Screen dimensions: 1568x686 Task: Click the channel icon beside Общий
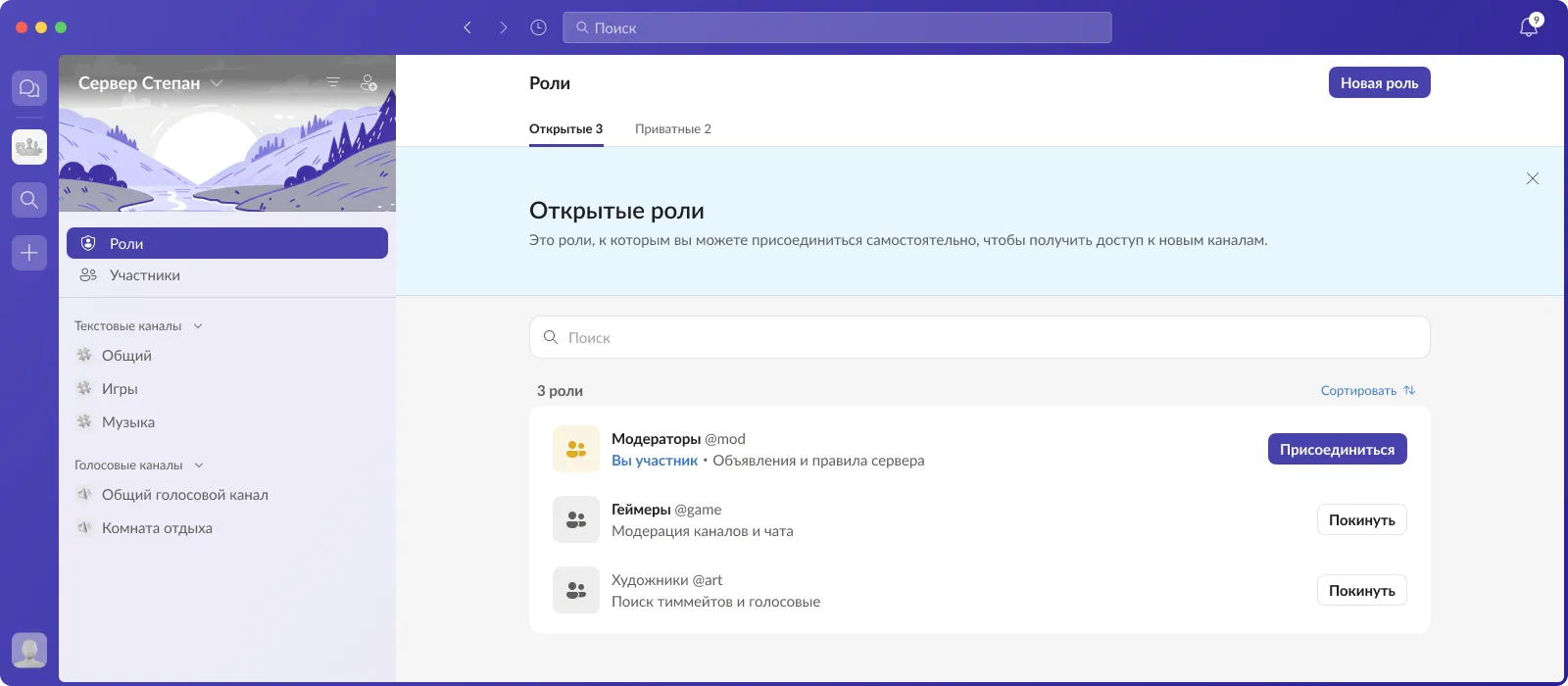(84, 355)
